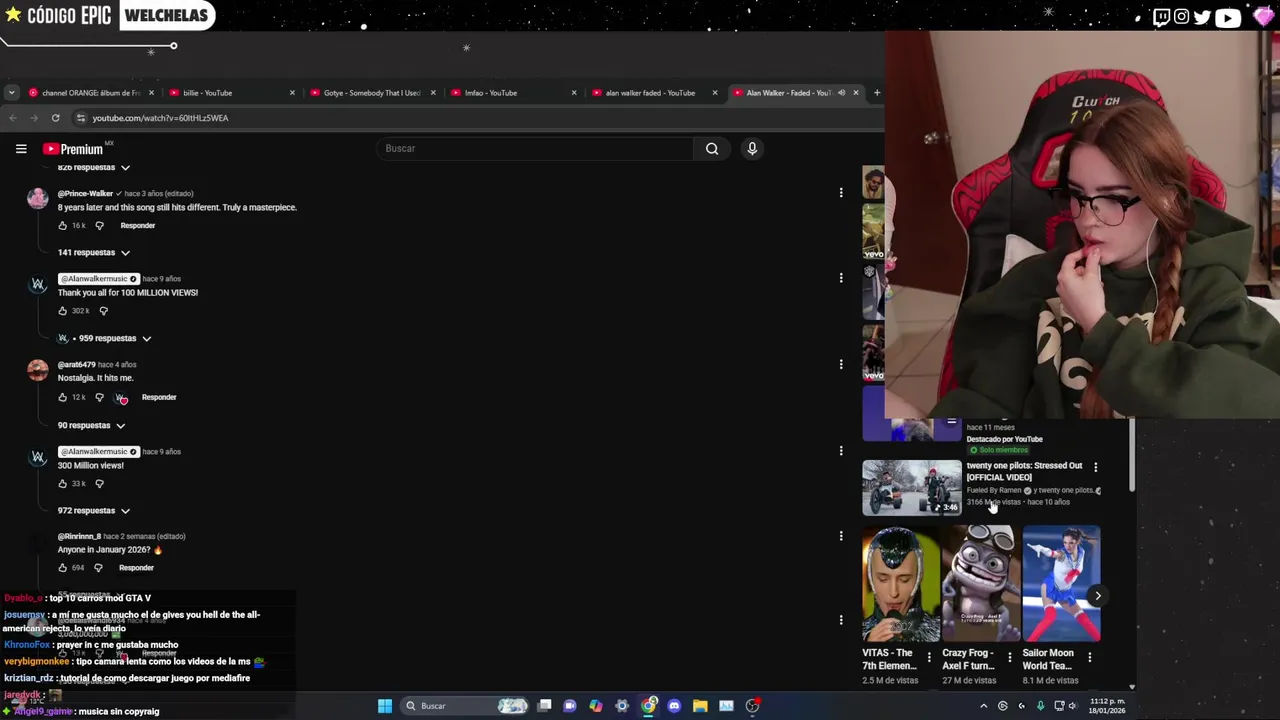Screen dimensions: 1280x720
Task: Like the Anyone in January 2026 comment
Action: pos(62,568)
